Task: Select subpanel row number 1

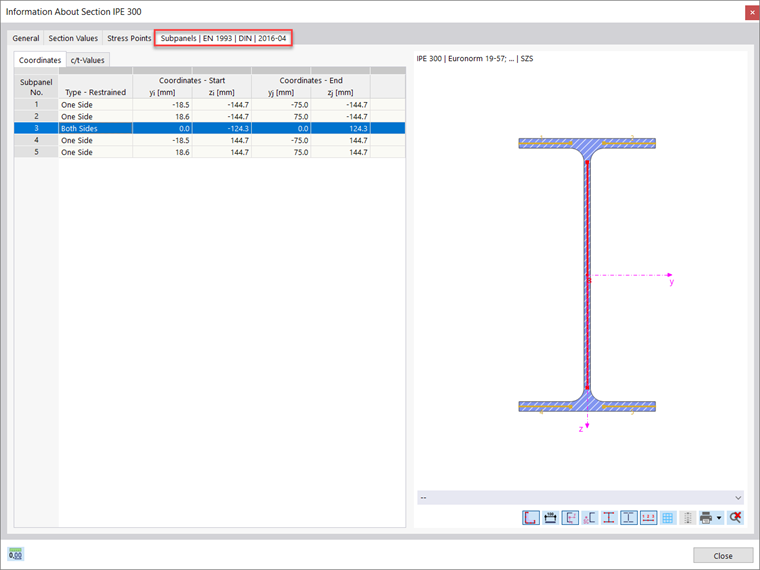Action: coord(209,105)
